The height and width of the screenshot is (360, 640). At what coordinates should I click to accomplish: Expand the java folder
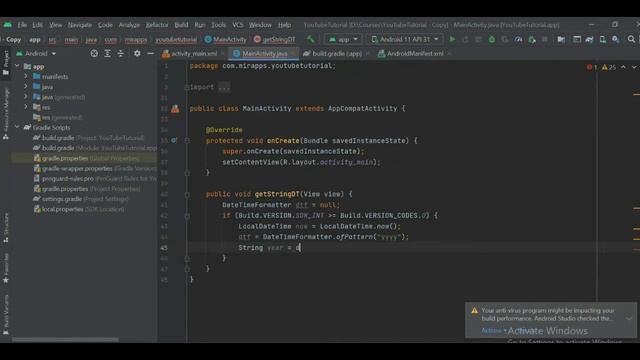point(26,87)
